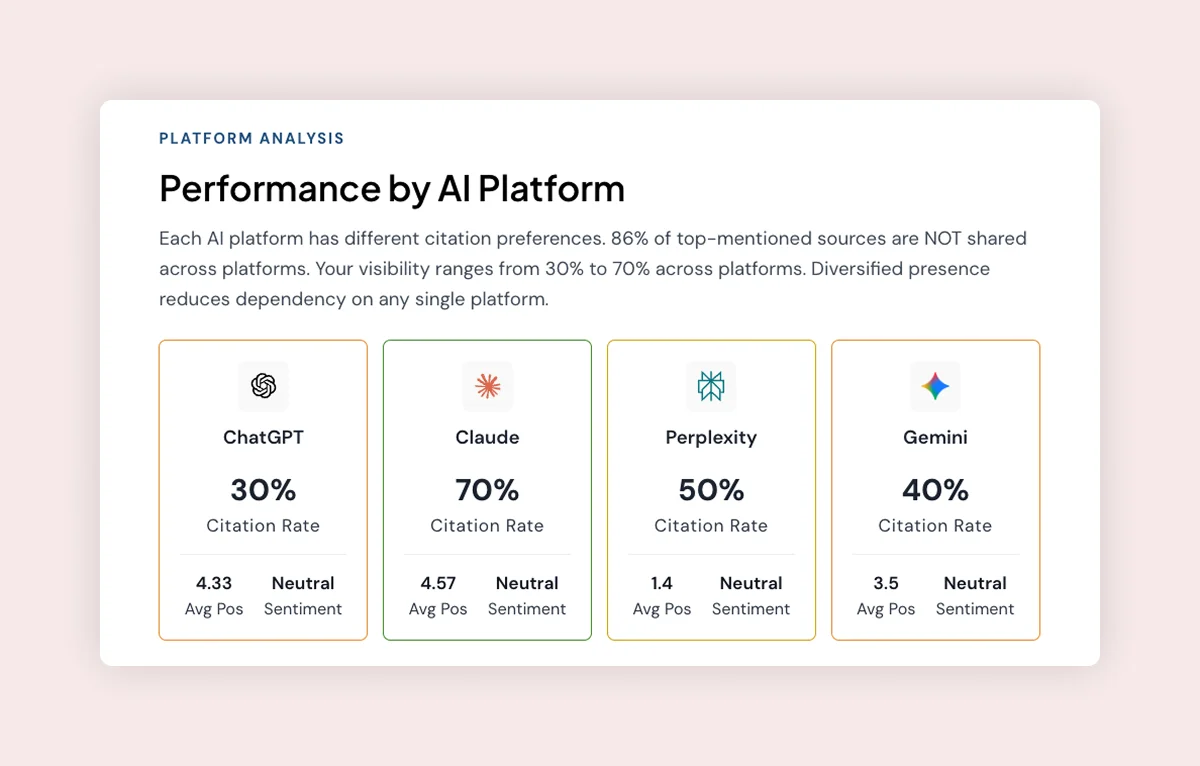Select the ChatGPT platform name label
This screenshot has height=766, width=1200.
click(x=263, y=437)
